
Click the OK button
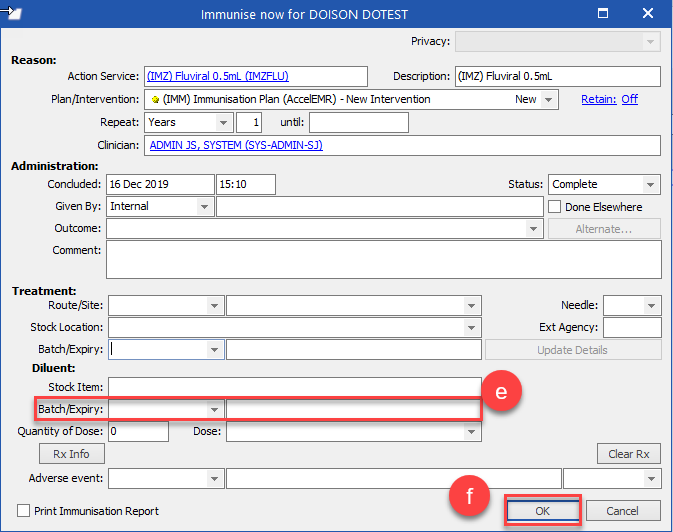543,511
